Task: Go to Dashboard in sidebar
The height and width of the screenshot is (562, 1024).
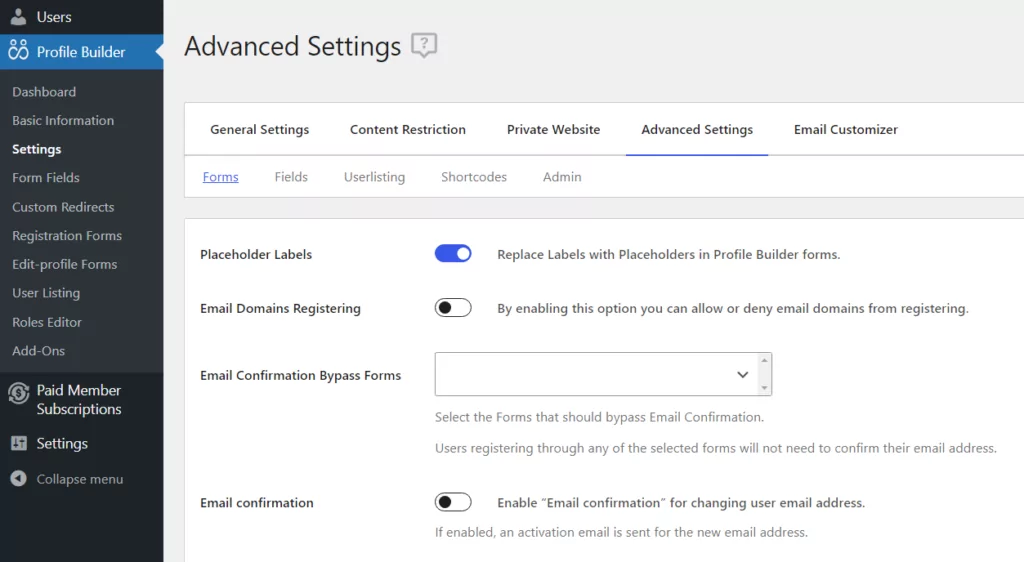Action: click(44, 92)
